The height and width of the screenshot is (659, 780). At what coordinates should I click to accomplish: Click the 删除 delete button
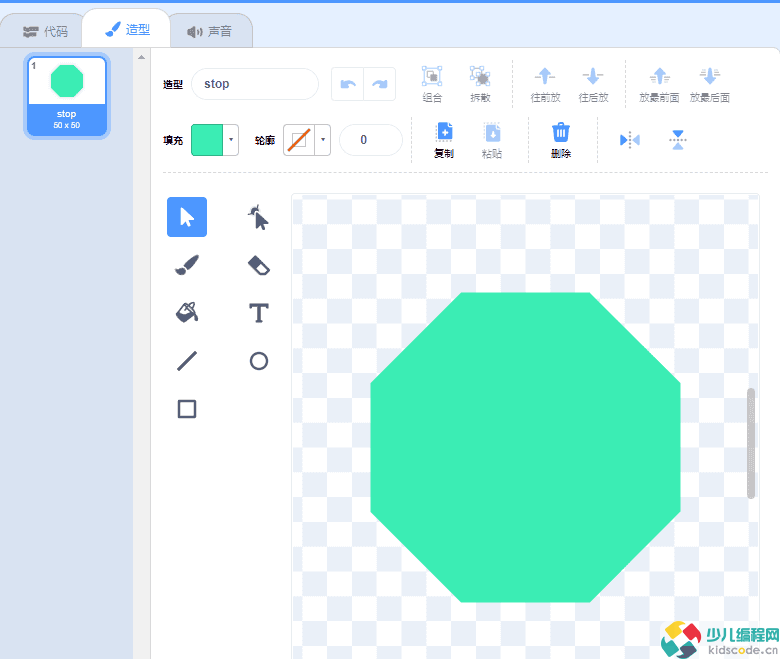pos(561,140)
